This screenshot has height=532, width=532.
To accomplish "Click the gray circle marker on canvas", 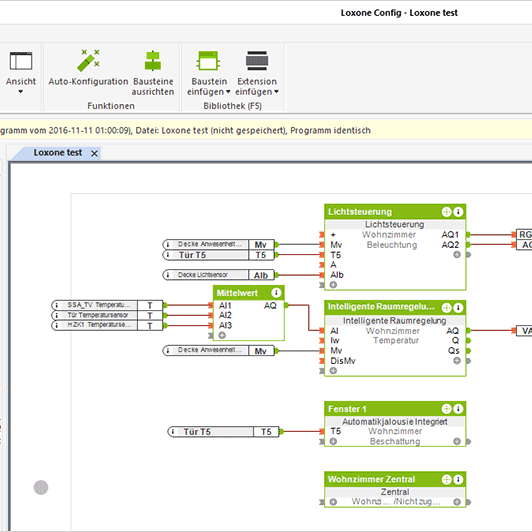I will click(41, 488).
